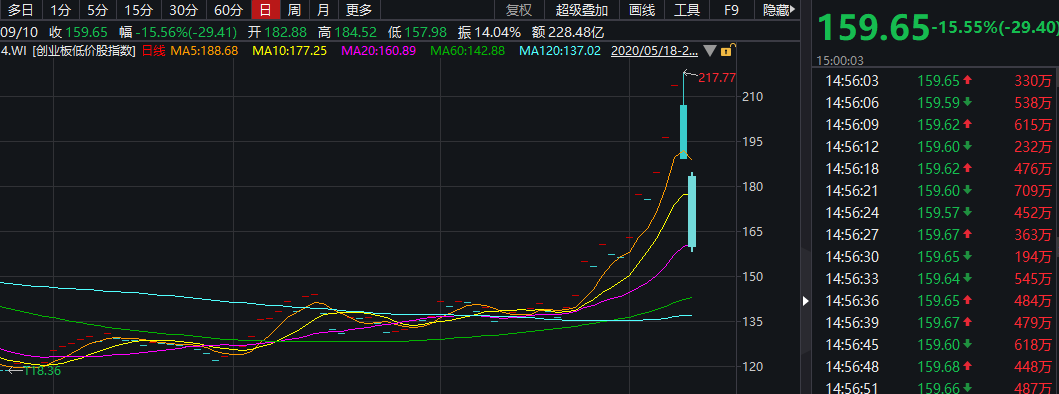
Task: Open the 复权 price adjustment option
Action: point(519,10)
